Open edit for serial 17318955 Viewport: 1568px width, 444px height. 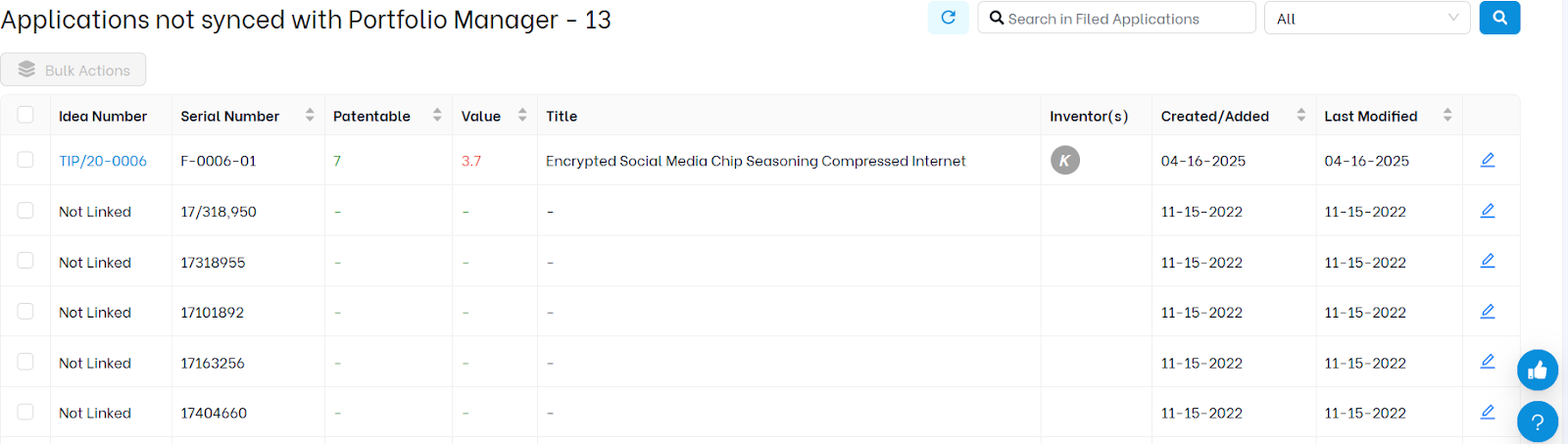[x=1487, y=261]
